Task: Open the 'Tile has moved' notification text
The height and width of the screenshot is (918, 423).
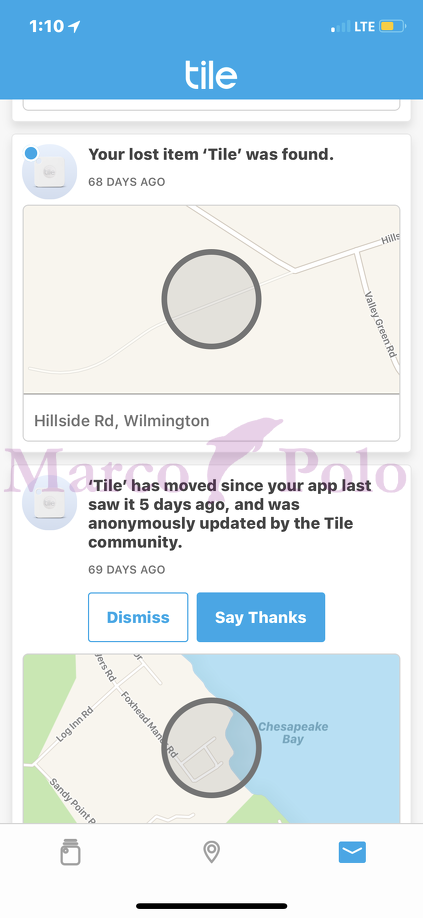Action: pos(230,514)
